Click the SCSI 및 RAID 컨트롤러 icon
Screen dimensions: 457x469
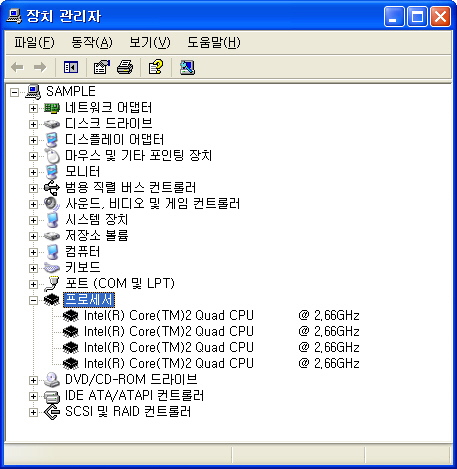(52, 412)
